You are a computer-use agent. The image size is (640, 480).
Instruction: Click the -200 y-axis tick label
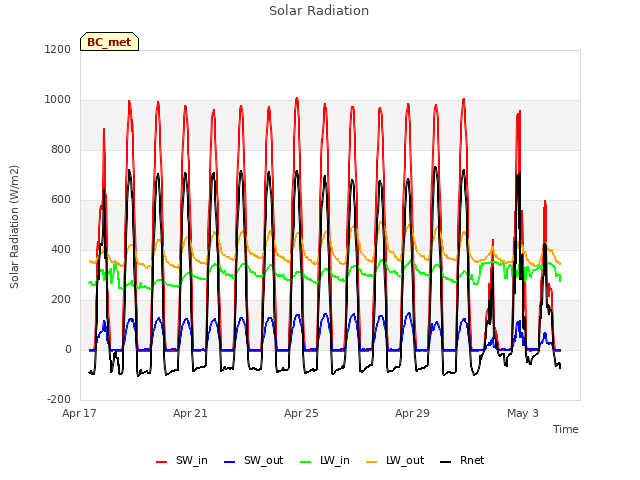pos(59,399)
